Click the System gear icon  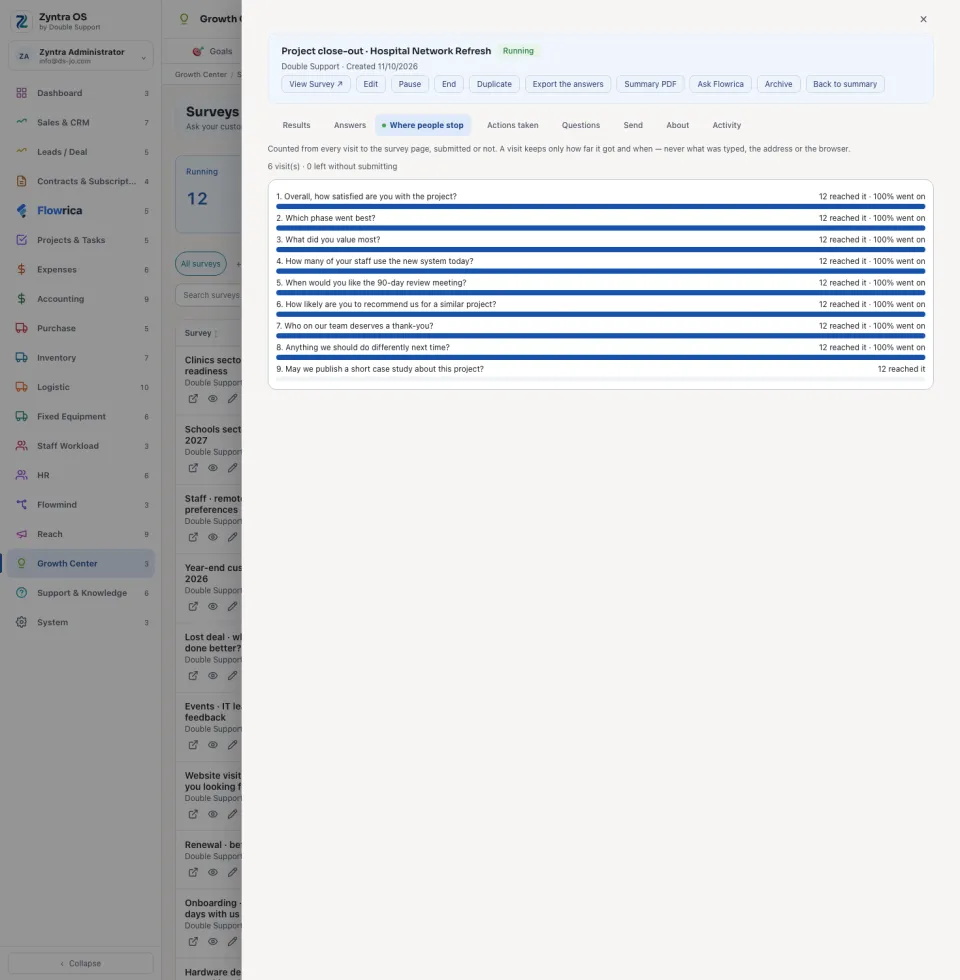[21, 622]
